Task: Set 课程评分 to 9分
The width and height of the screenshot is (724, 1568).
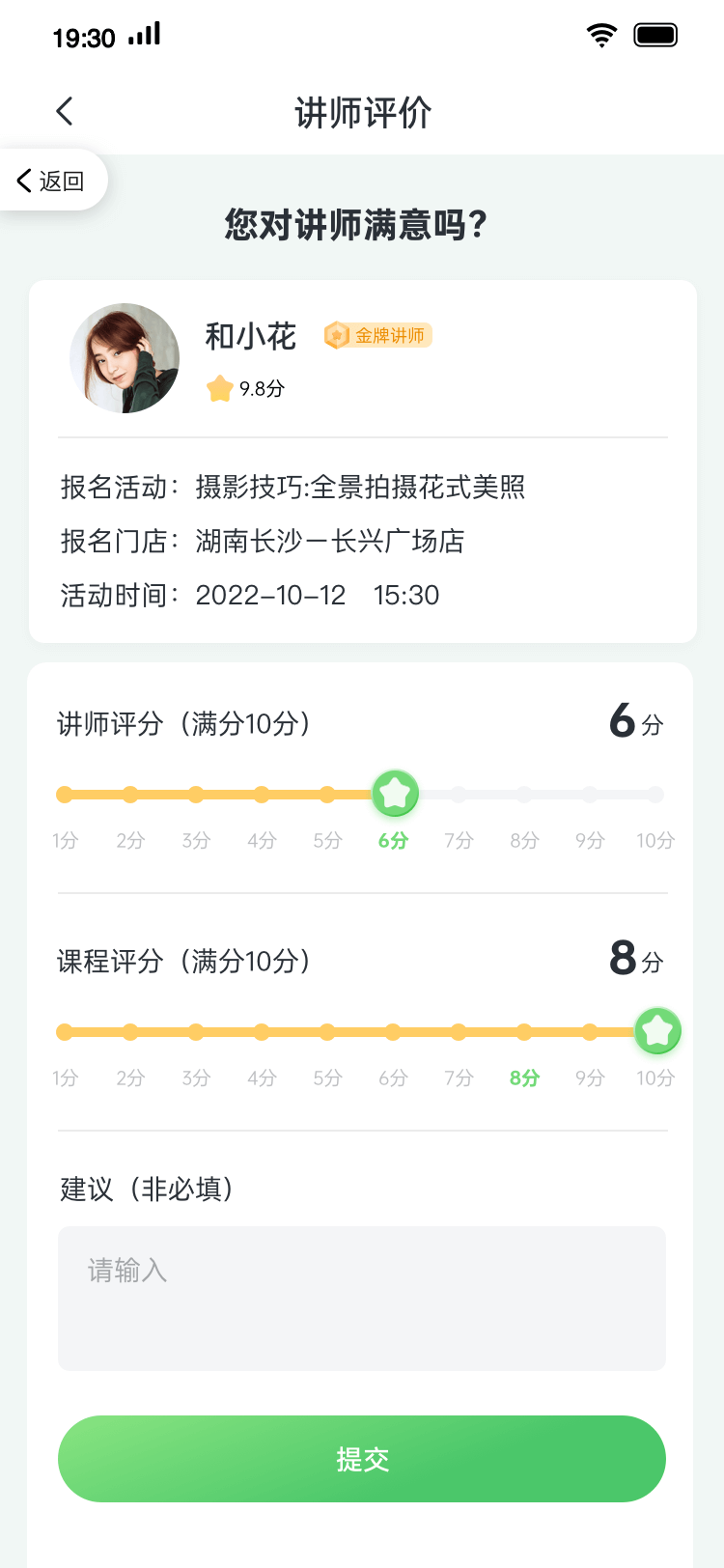Action: point(590,1032)
